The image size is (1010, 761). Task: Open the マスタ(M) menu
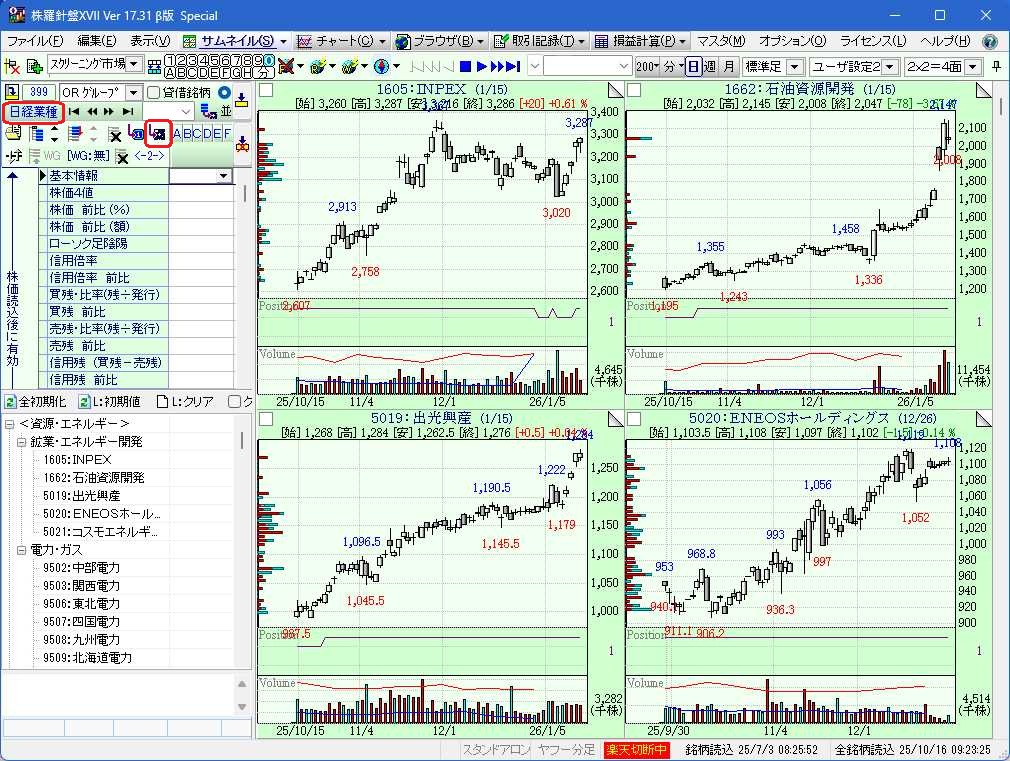(x=720, y=41)
